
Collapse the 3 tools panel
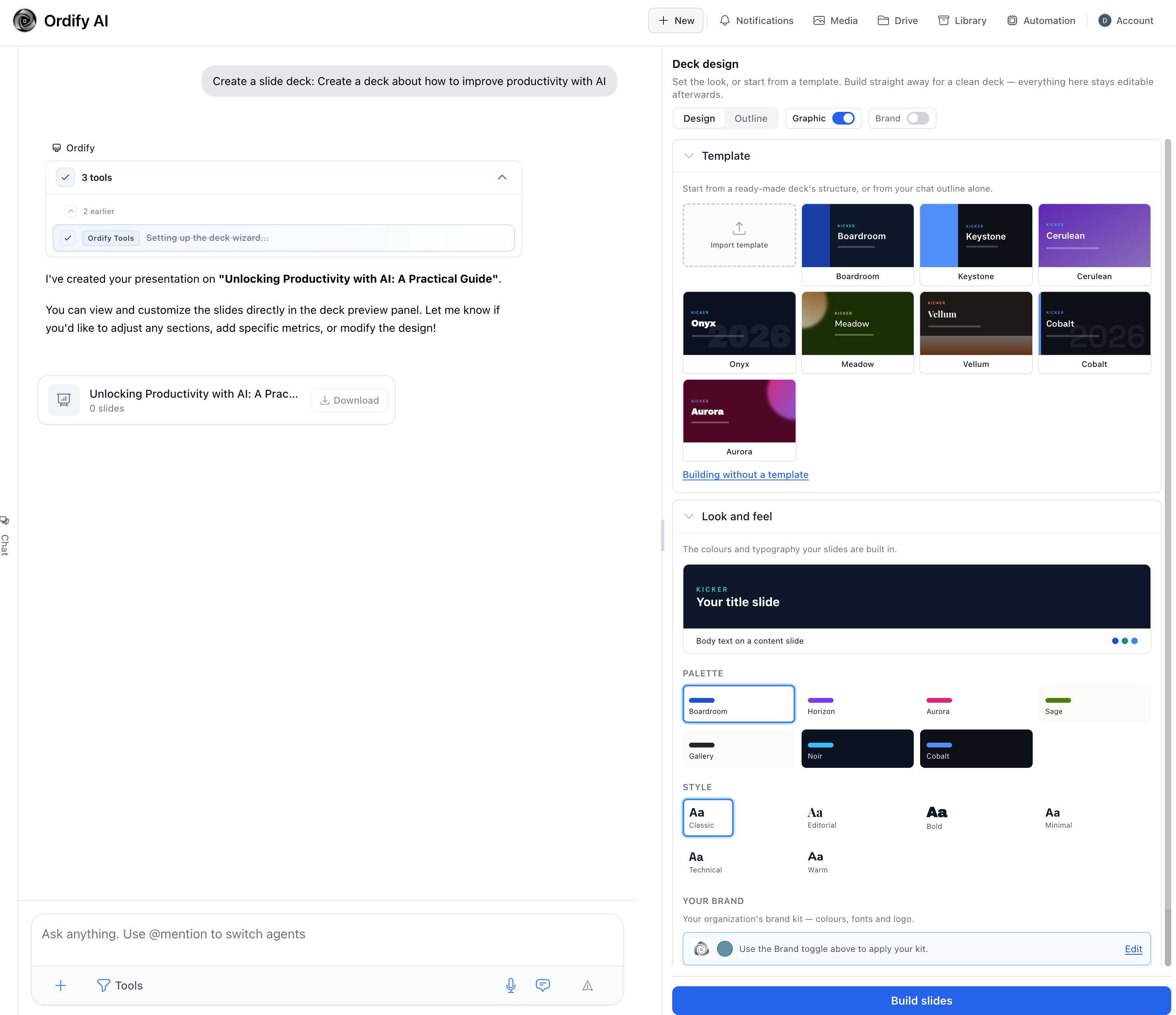[x=502, y=177]
